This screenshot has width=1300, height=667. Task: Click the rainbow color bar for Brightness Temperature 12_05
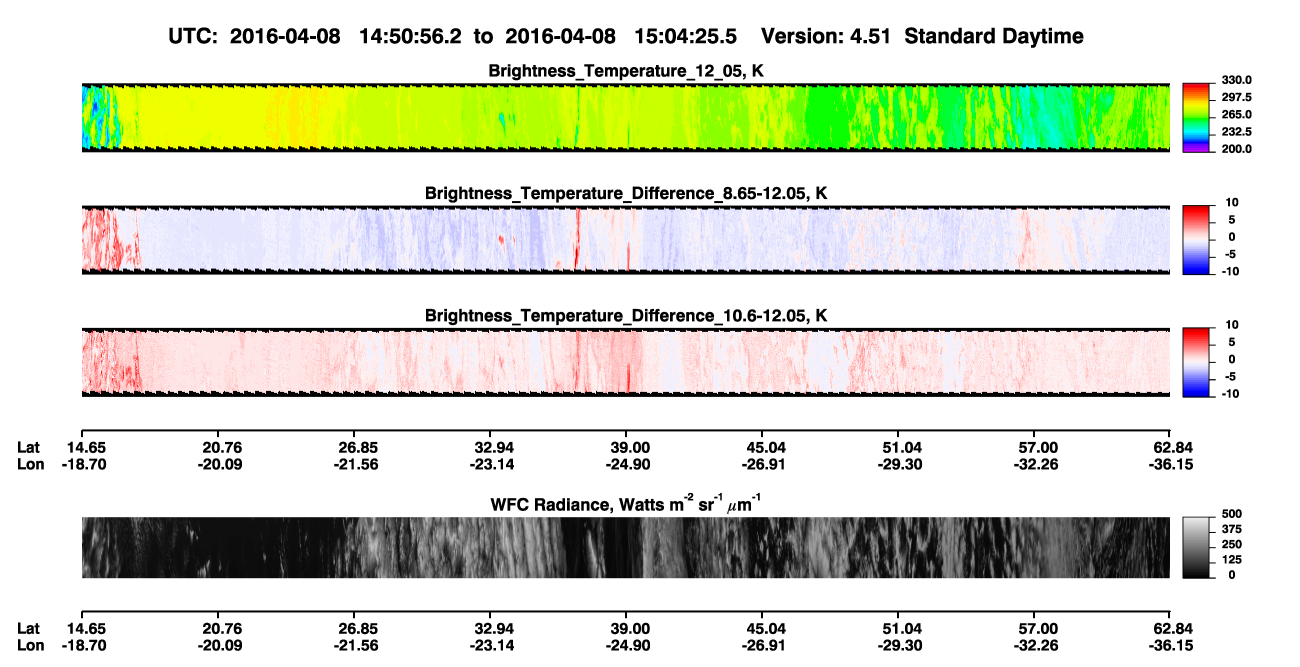[1197, 117]
